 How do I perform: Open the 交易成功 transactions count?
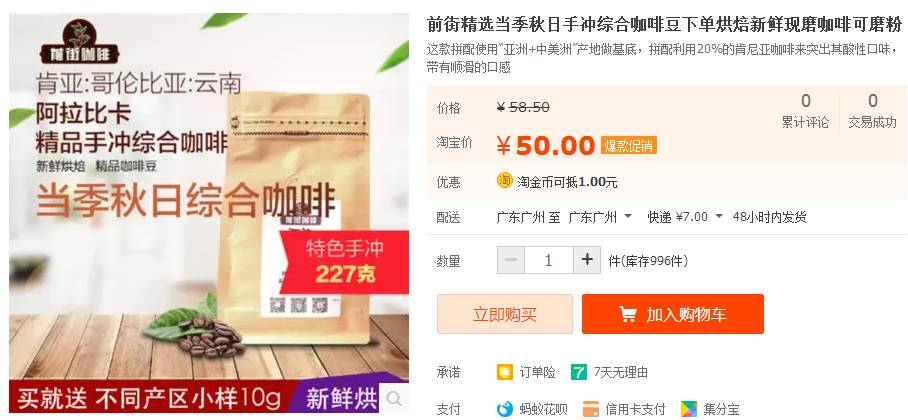click(x=873, y=111)
